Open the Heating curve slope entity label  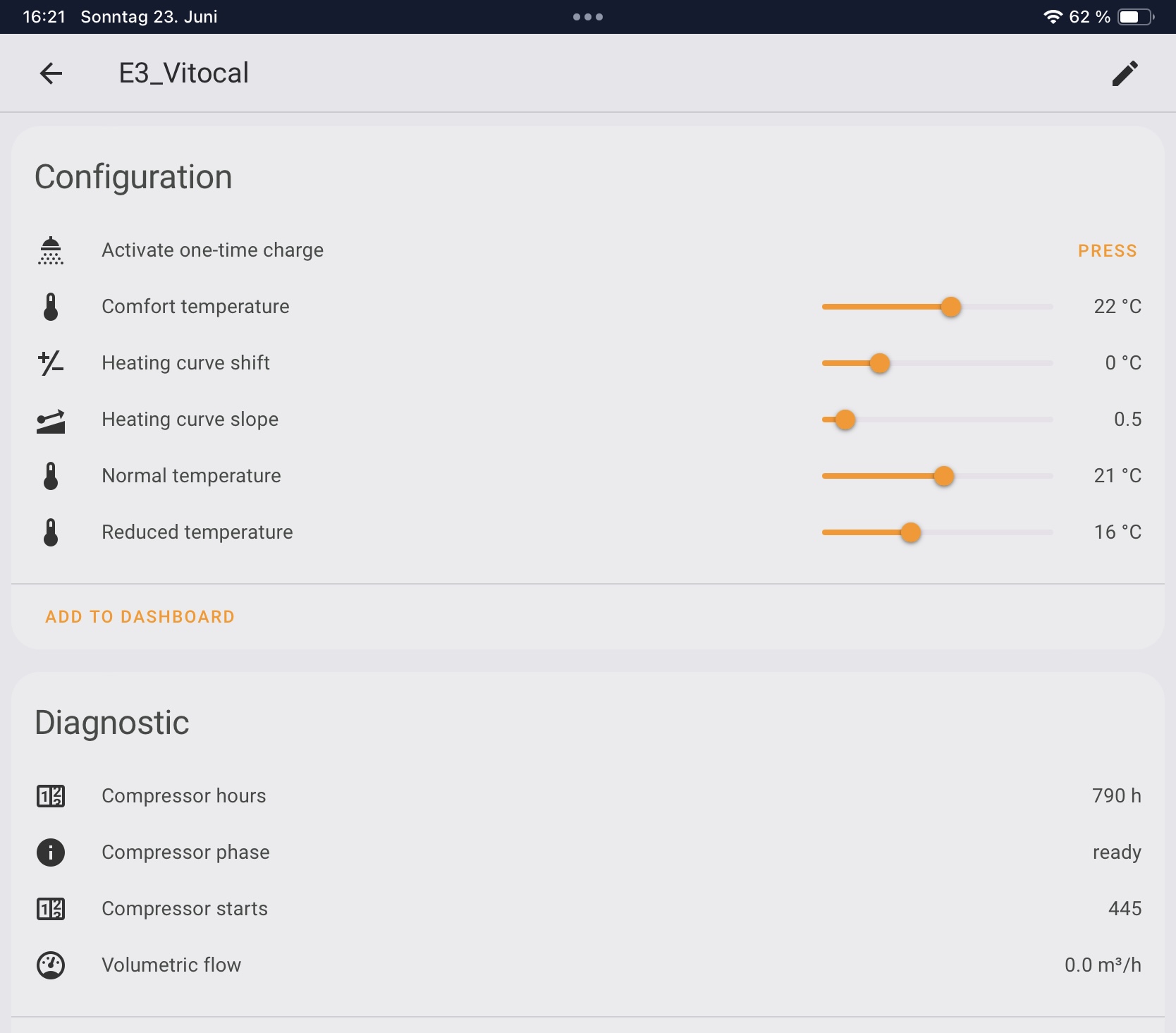pos(190,420)
